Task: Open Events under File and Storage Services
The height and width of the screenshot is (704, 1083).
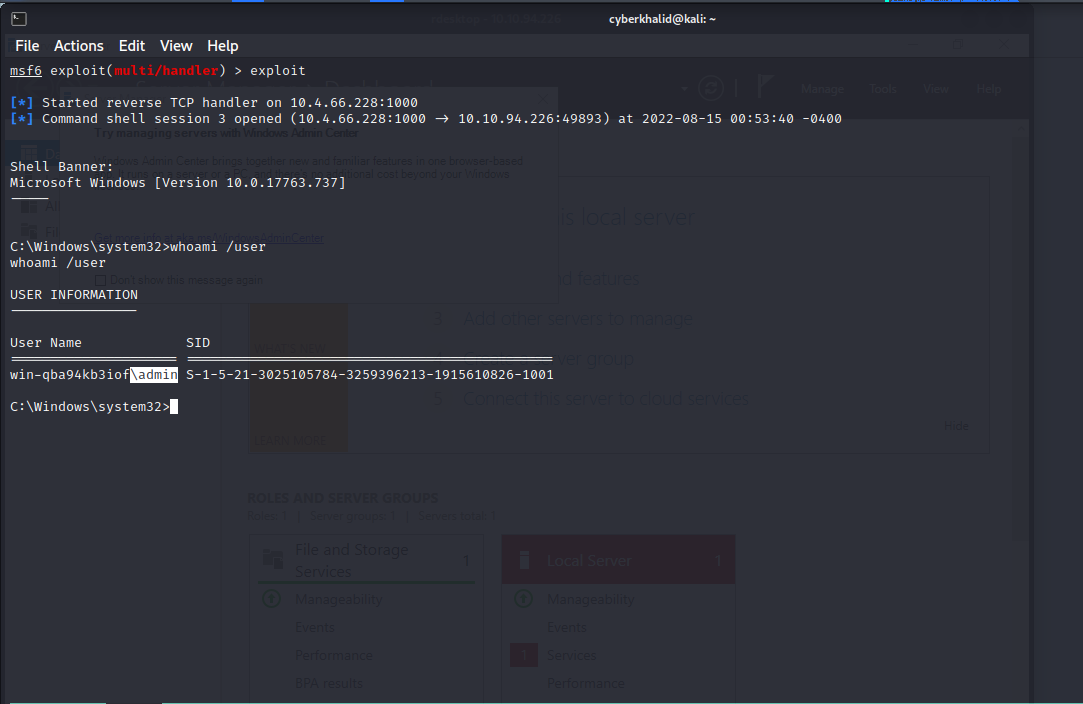Action: click(314, 627)
